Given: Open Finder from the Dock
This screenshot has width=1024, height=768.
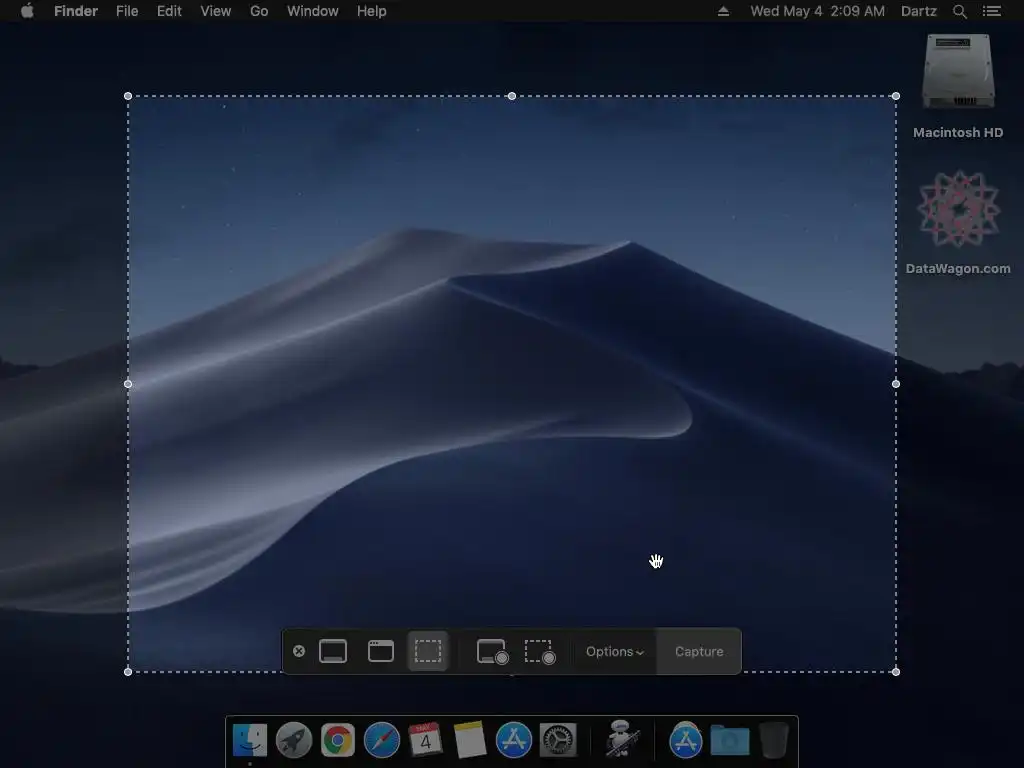Looking at the screenshot, I should pos(250,741).
